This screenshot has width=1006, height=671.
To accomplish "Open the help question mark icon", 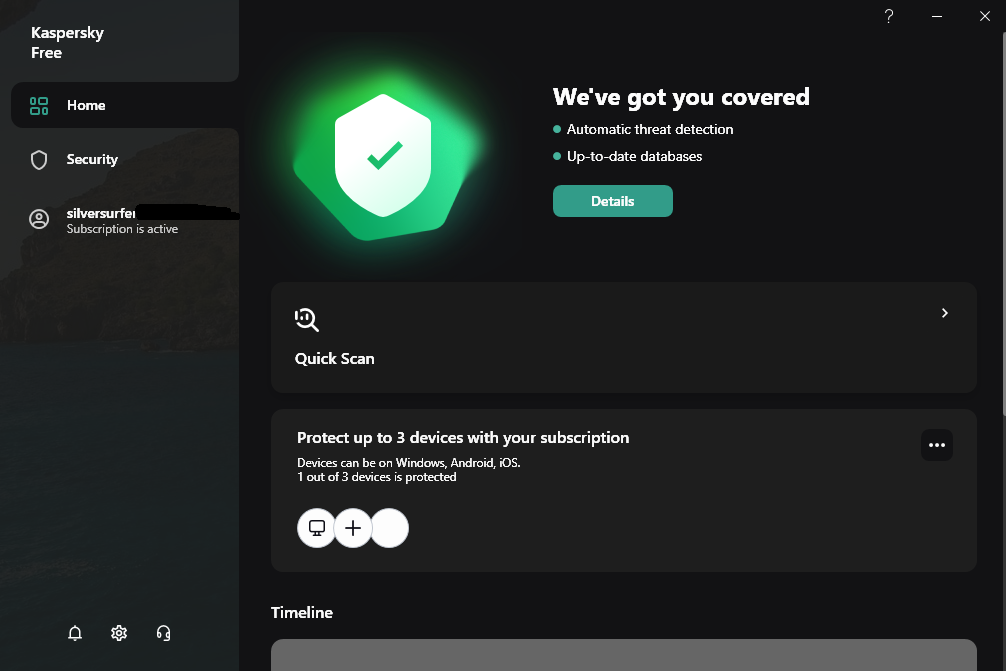I will tap(889, 17).
